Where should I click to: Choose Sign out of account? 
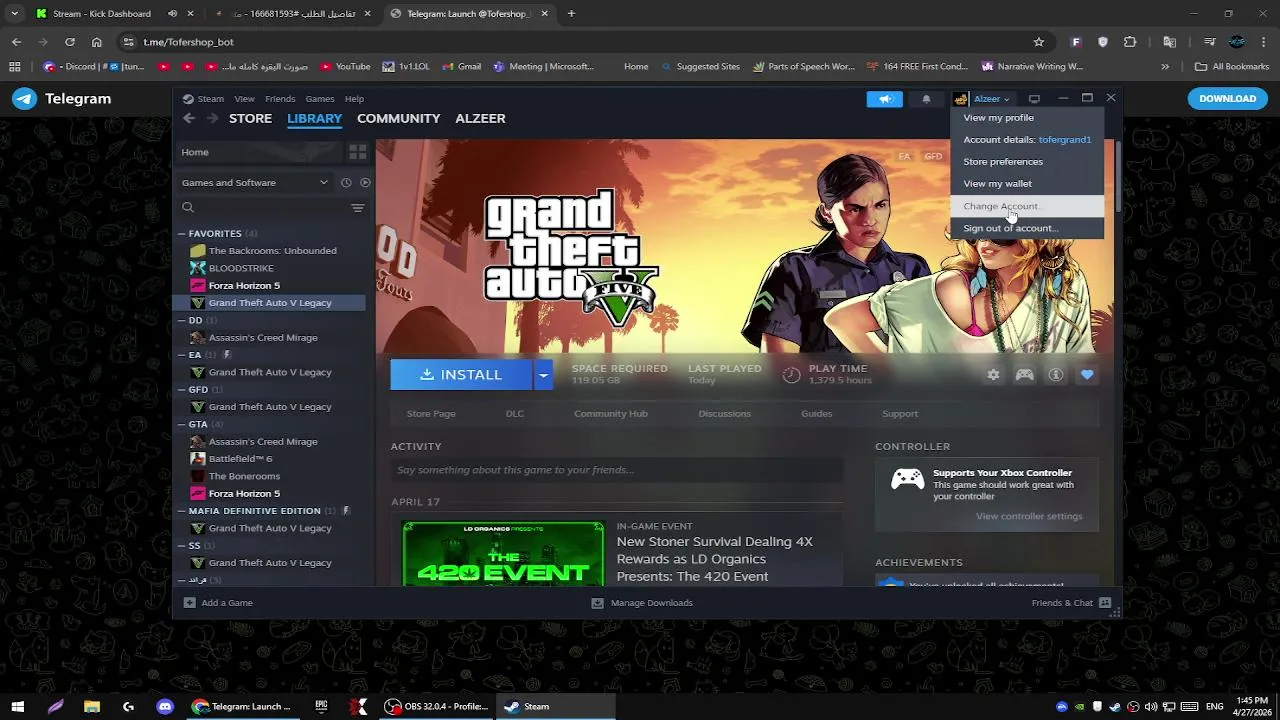coord(1027,228)
